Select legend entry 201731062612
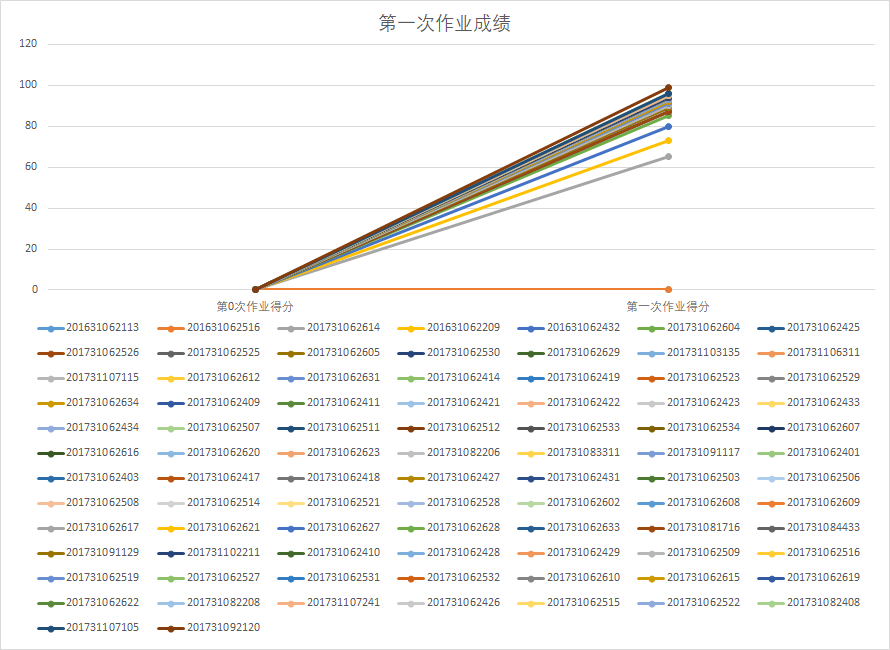Image resolution: width=890 pixels, height=650 pixels. click(x=209, y=378)
